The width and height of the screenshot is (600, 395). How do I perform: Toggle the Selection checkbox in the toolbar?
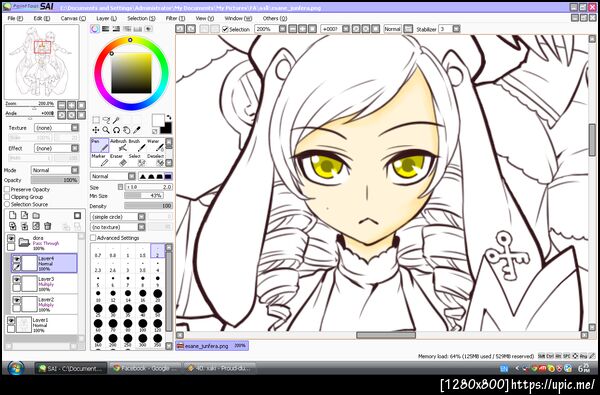tap(225, 29)
